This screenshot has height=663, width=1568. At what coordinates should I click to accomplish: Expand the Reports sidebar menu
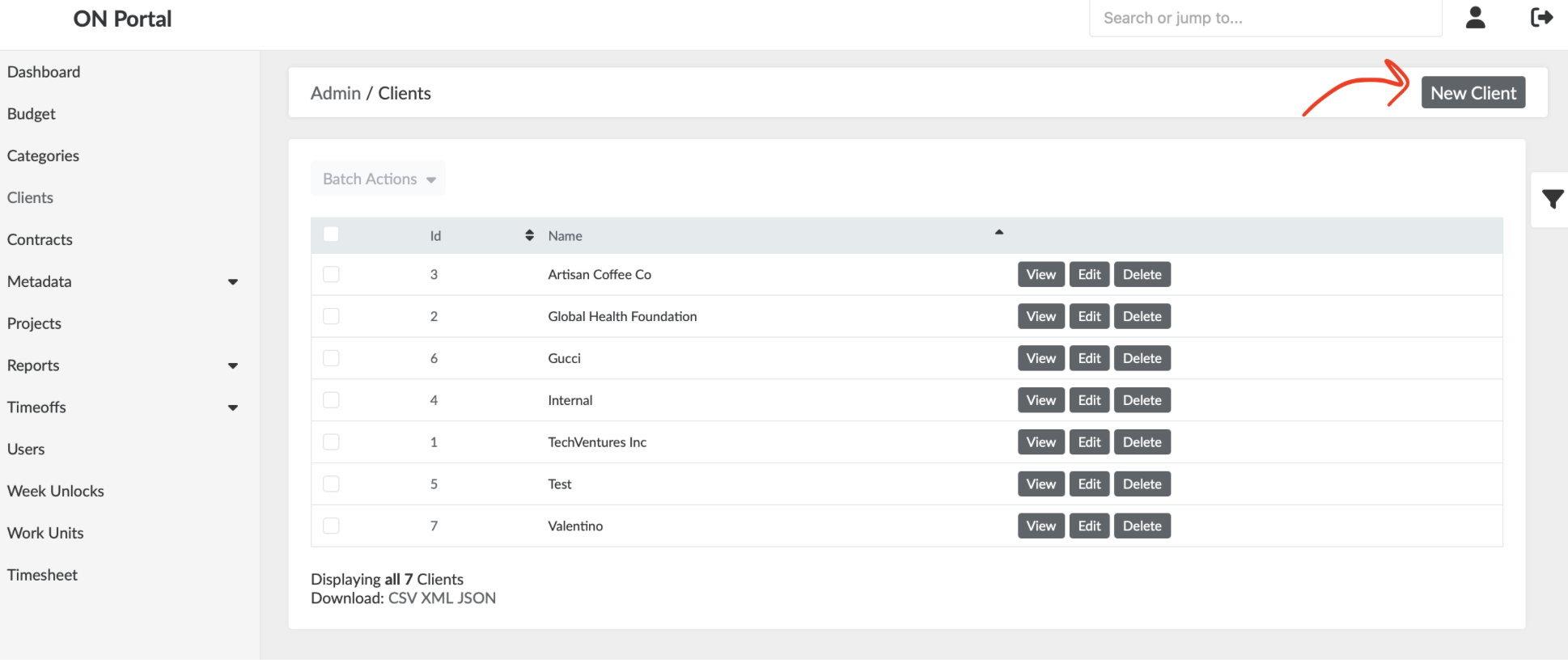click(232, 366)
